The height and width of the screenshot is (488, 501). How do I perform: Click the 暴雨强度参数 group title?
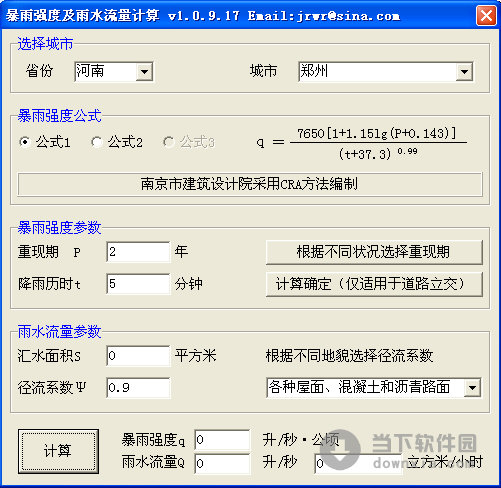click(59, 228)
